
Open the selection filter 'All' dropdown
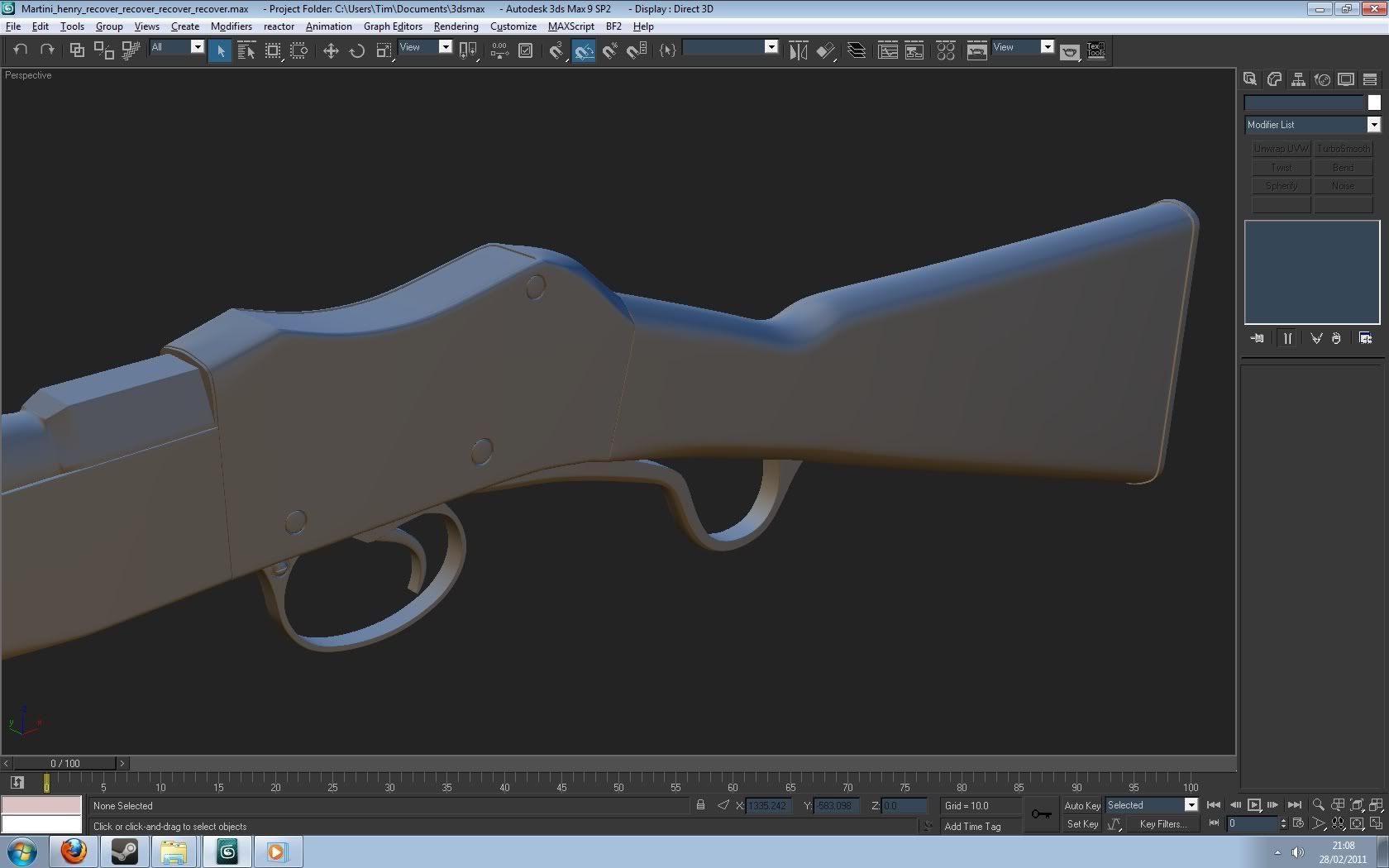[x=198, y=47]
